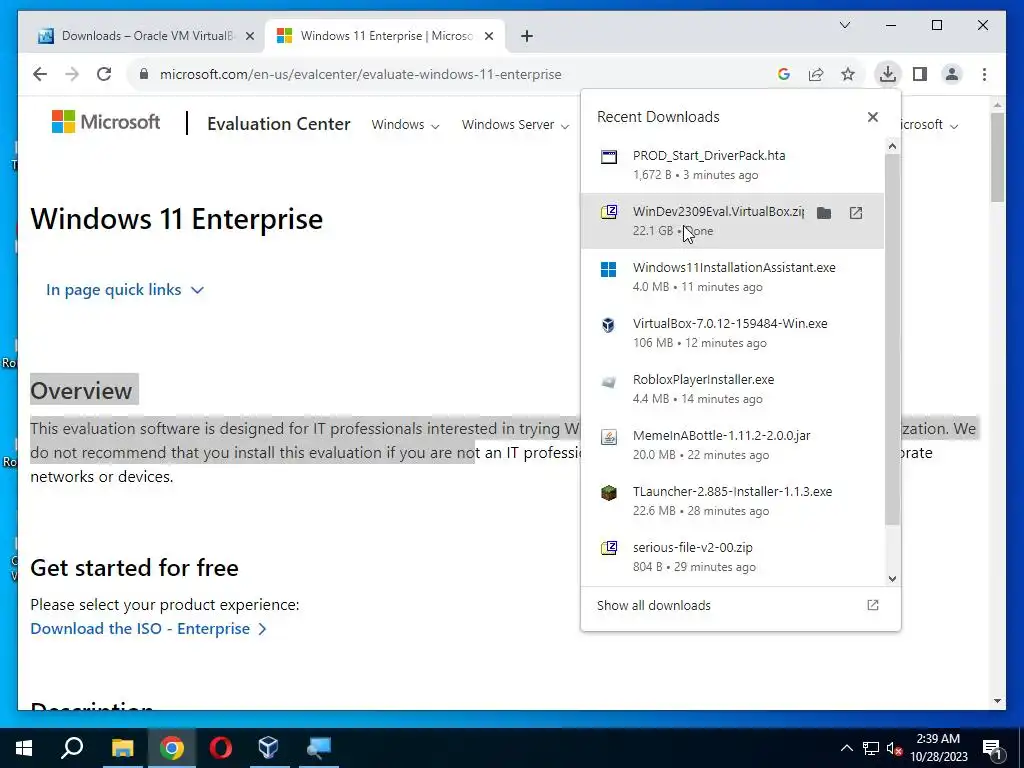Click the downloads toolbar icon
The height and width of the screenshot is (768, 1024).
(x=888, y=74)
